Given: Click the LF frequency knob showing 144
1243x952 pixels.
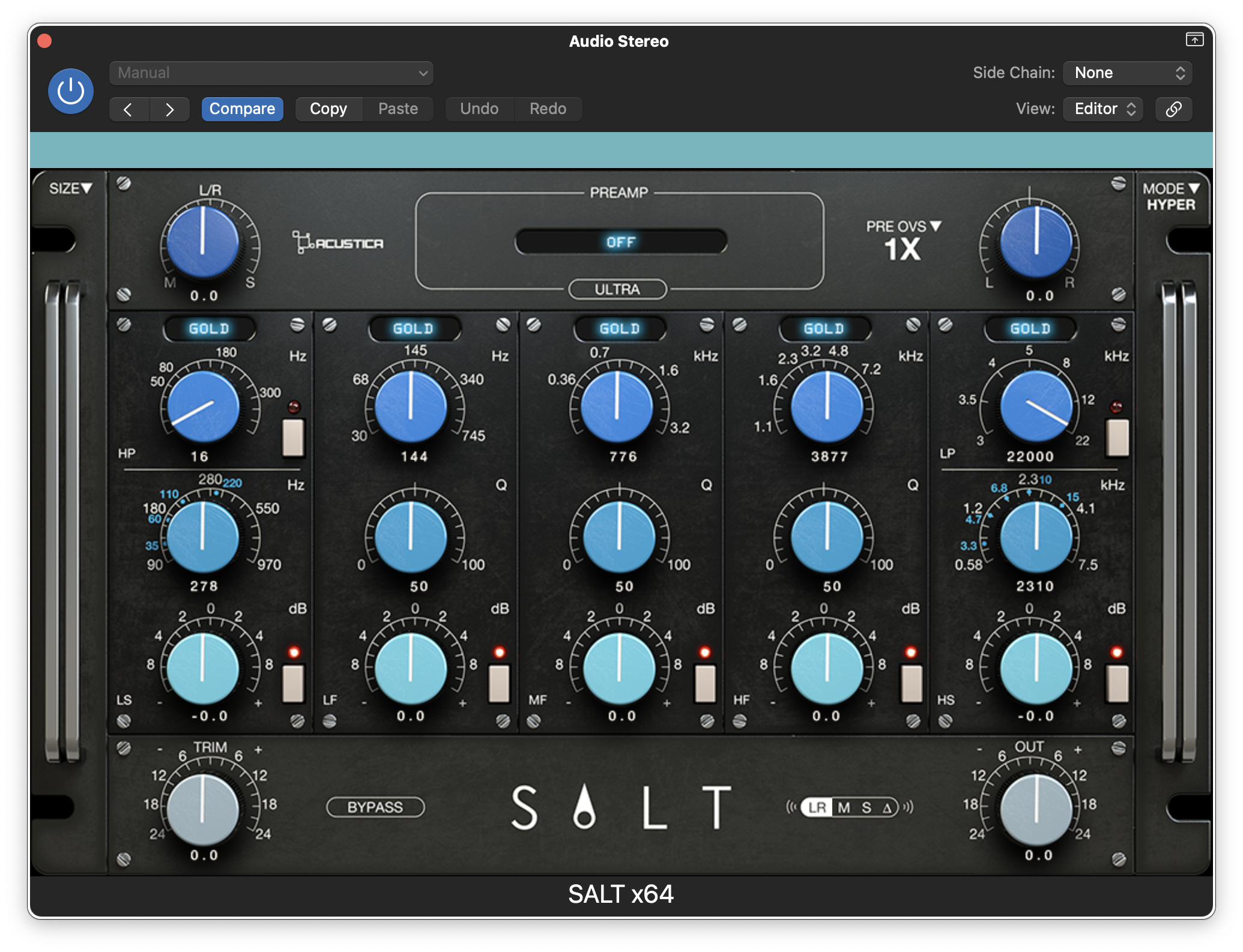Looking at the screenshot, I should (411, 407).
